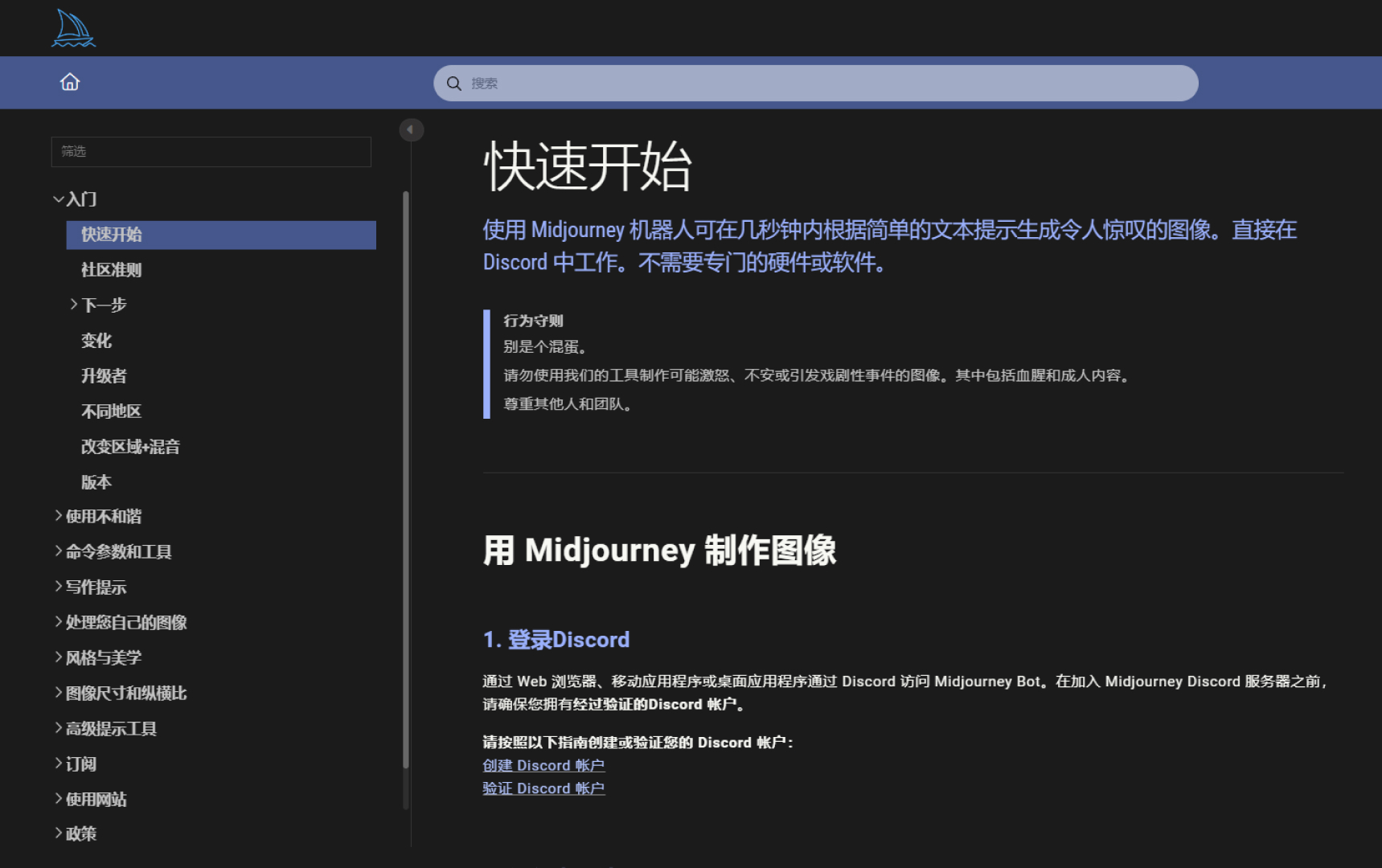Click the sailboat logo at top left
This screenshot has height=868, width=1382.
(x=72, y=27)
